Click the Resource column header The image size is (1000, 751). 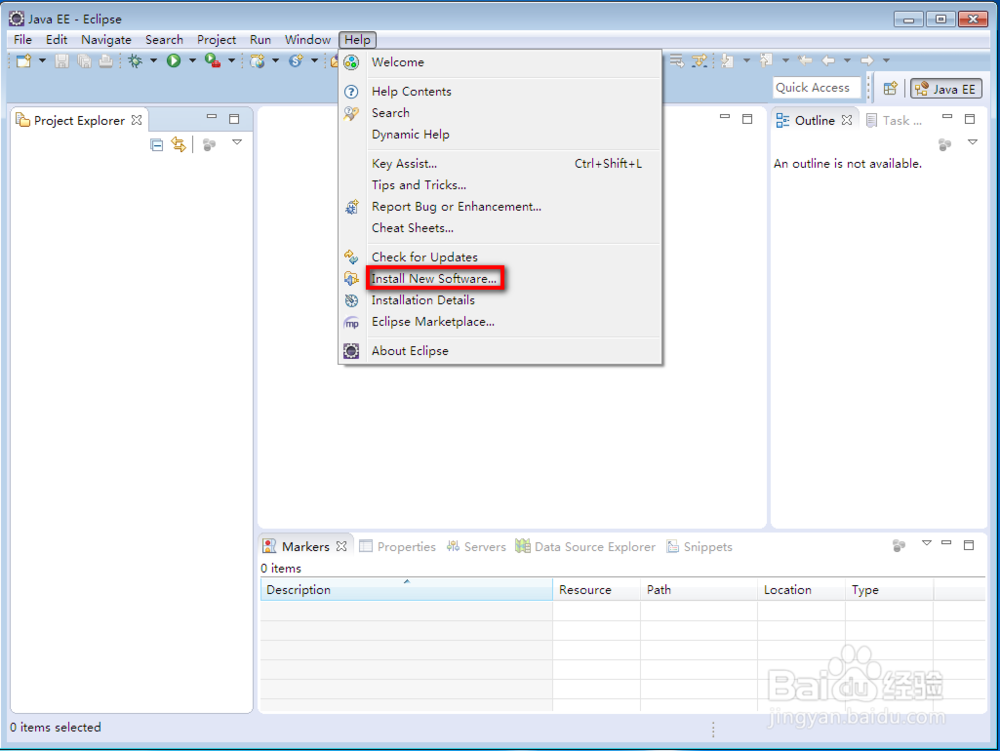point(596,590)
